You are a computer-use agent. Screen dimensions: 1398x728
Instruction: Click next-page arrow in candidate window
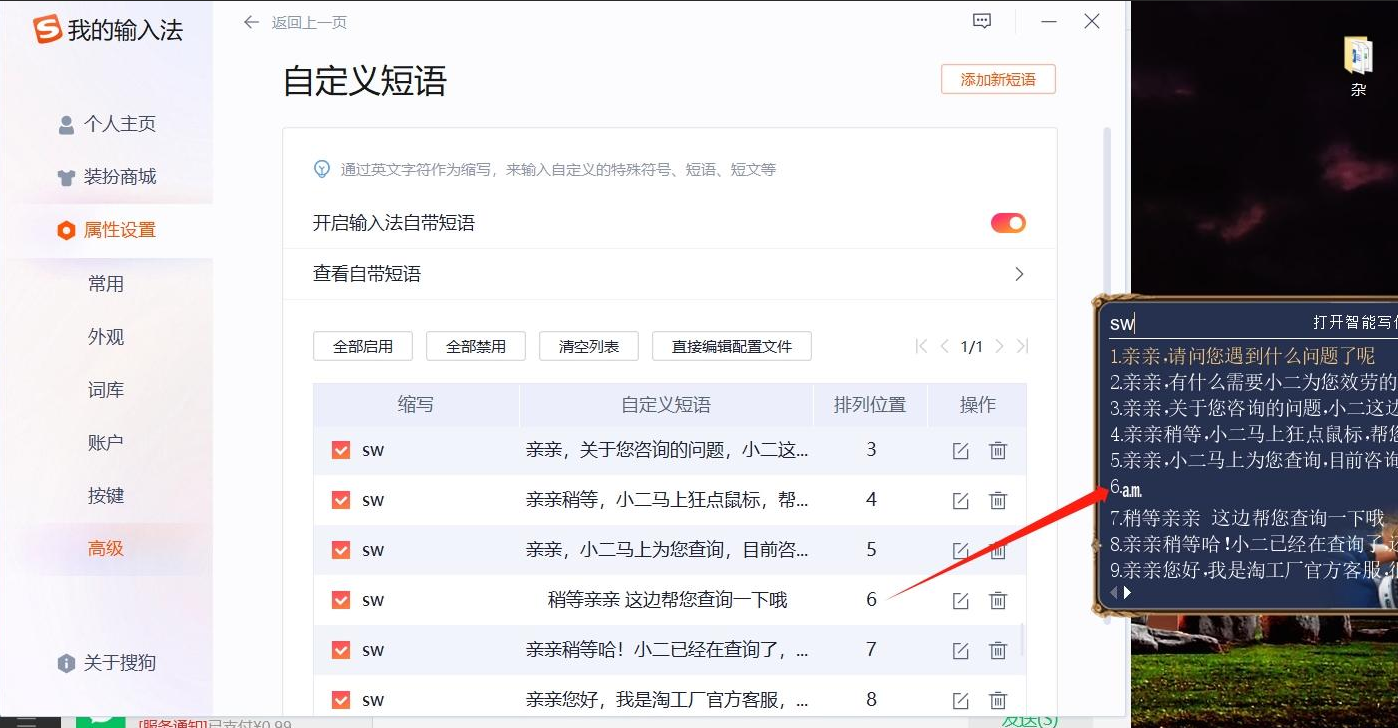[1127, 592]
